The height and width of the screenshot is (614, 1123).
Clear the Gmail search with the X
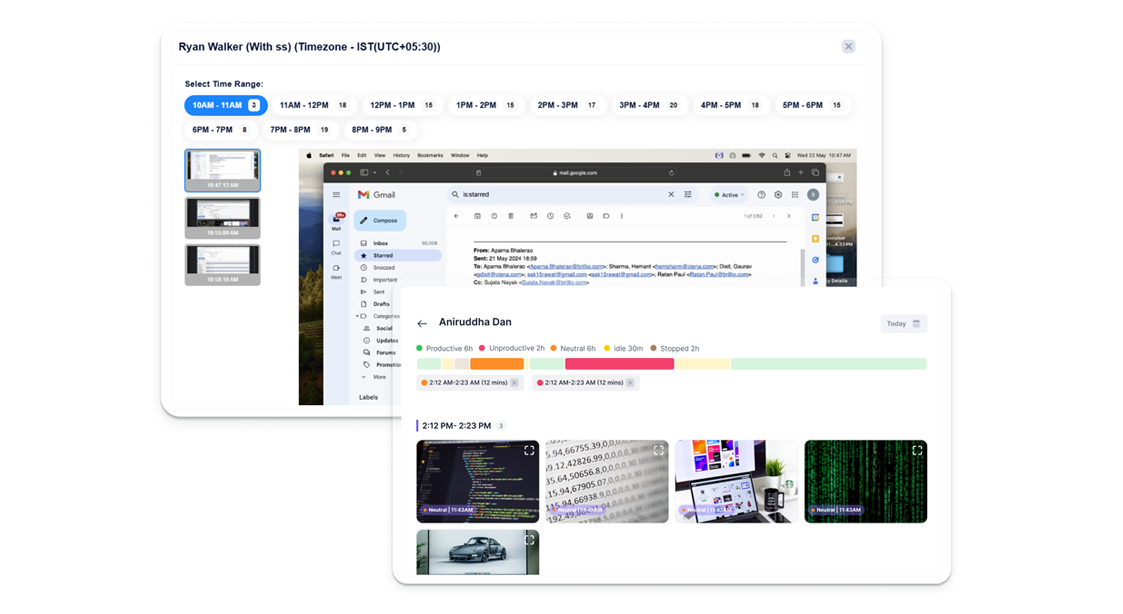pyautogui.click(x=671, y=194)
